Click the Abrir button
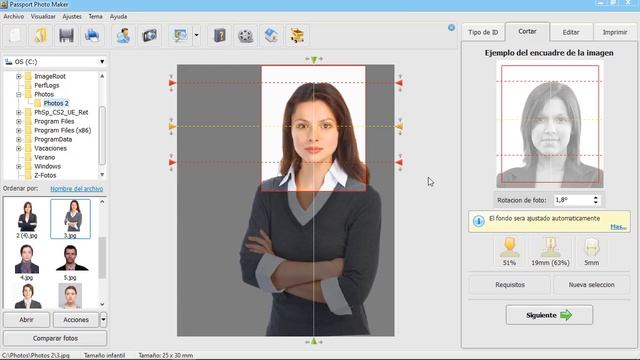This screenshot has height=360, width=640. click(27, 320)
